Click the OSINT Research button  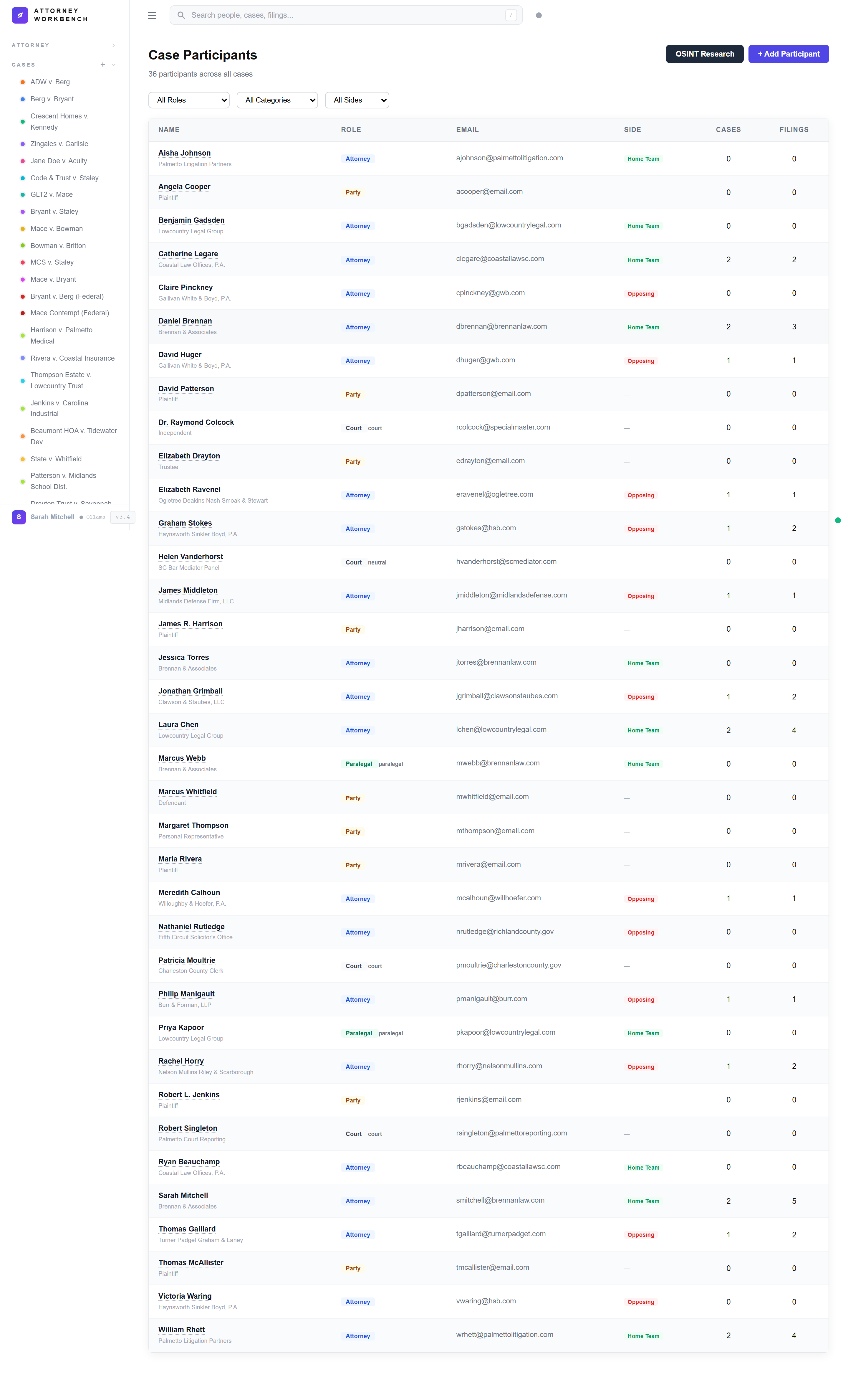[704, 53]
